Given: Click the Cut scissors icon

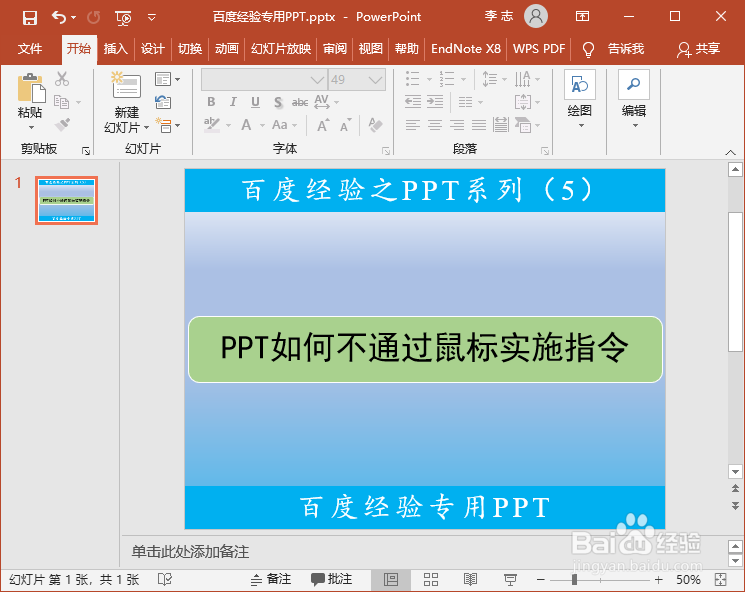Looking at the screenshot, I should click(62, 78).
